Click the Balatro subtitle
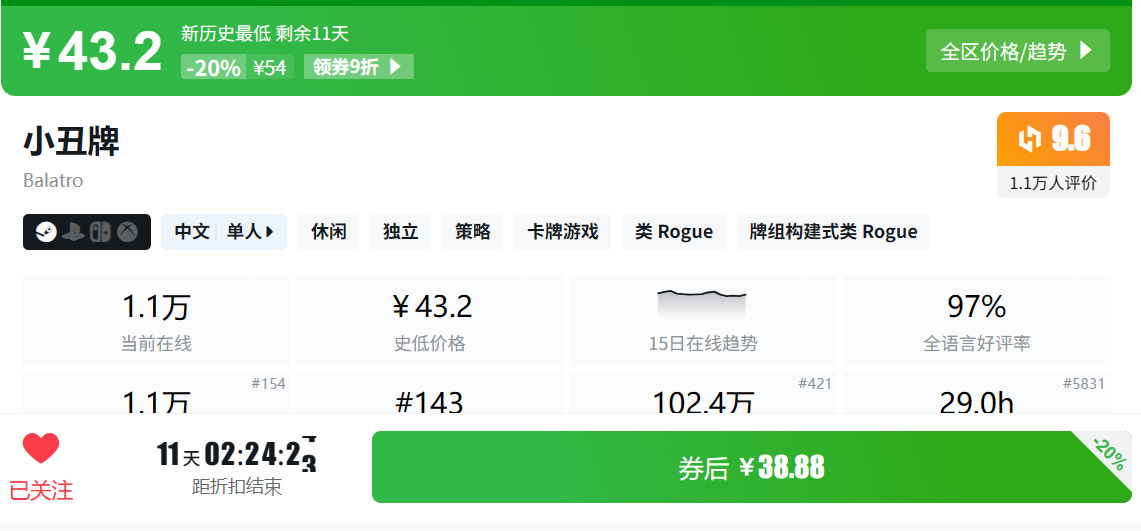Image resolution: width=1141 pixels, height=531 pixels. coord(53,180)
